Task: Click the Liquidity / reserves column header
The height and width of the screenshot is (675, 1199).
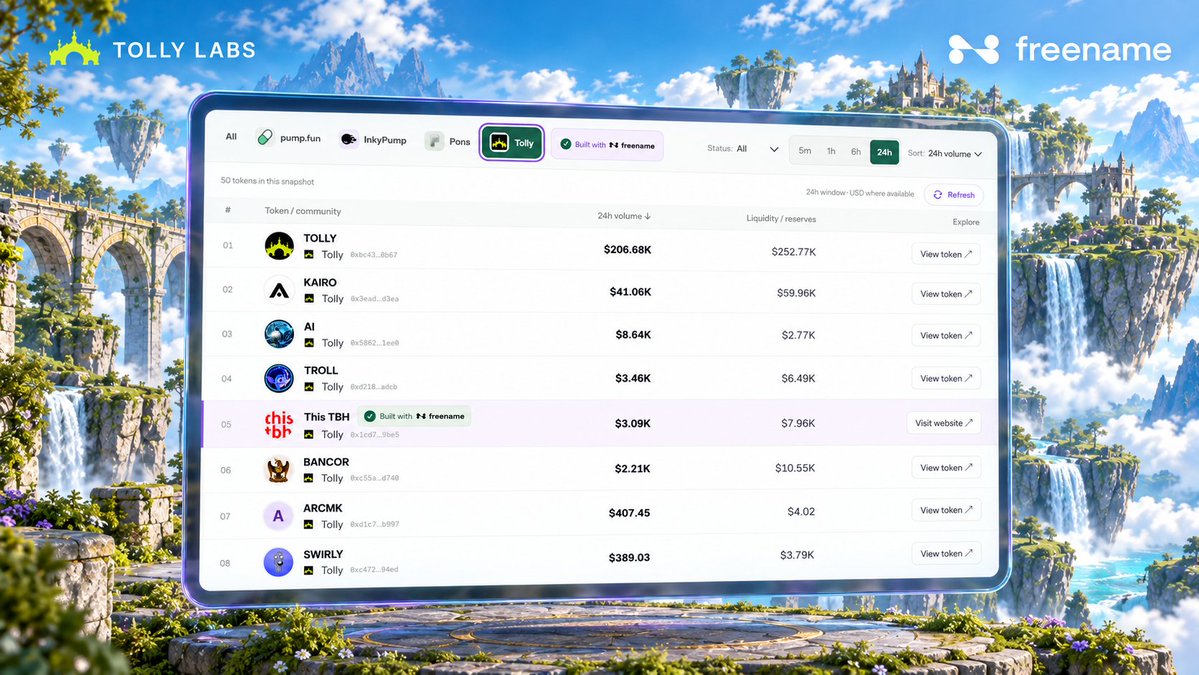Action: click(781, 219)
